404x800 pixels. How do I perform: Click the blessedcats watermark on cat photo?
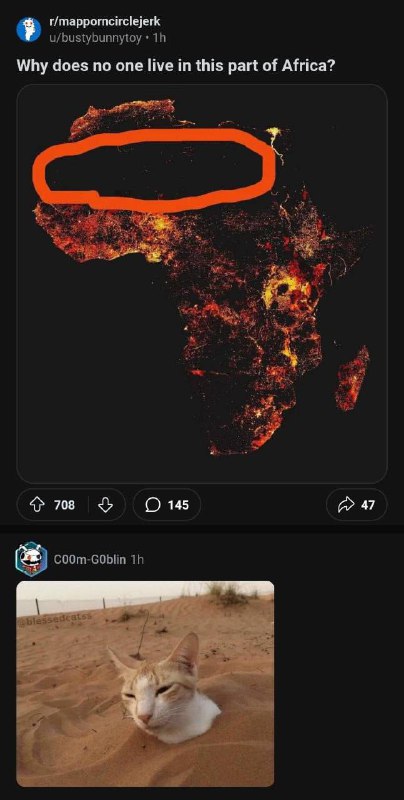point(55,620)
